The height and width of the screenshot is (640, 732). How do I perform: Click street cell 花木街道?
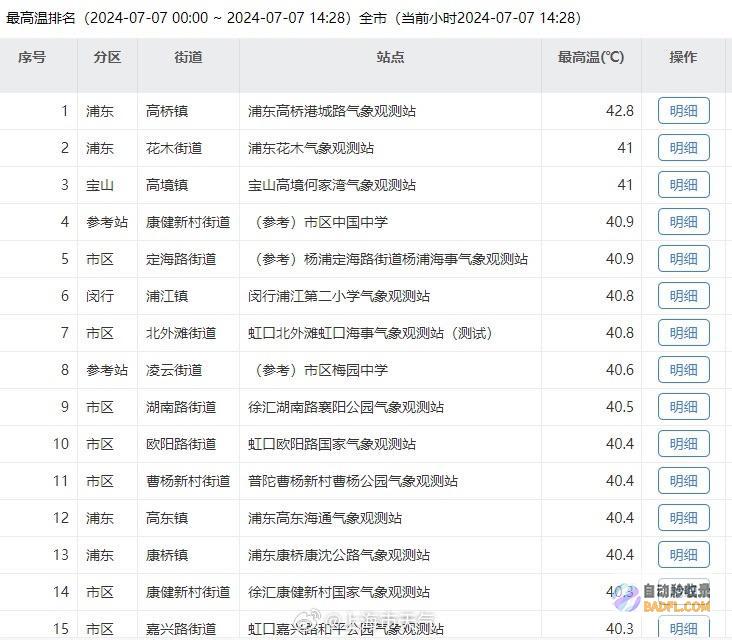point(174,148)
